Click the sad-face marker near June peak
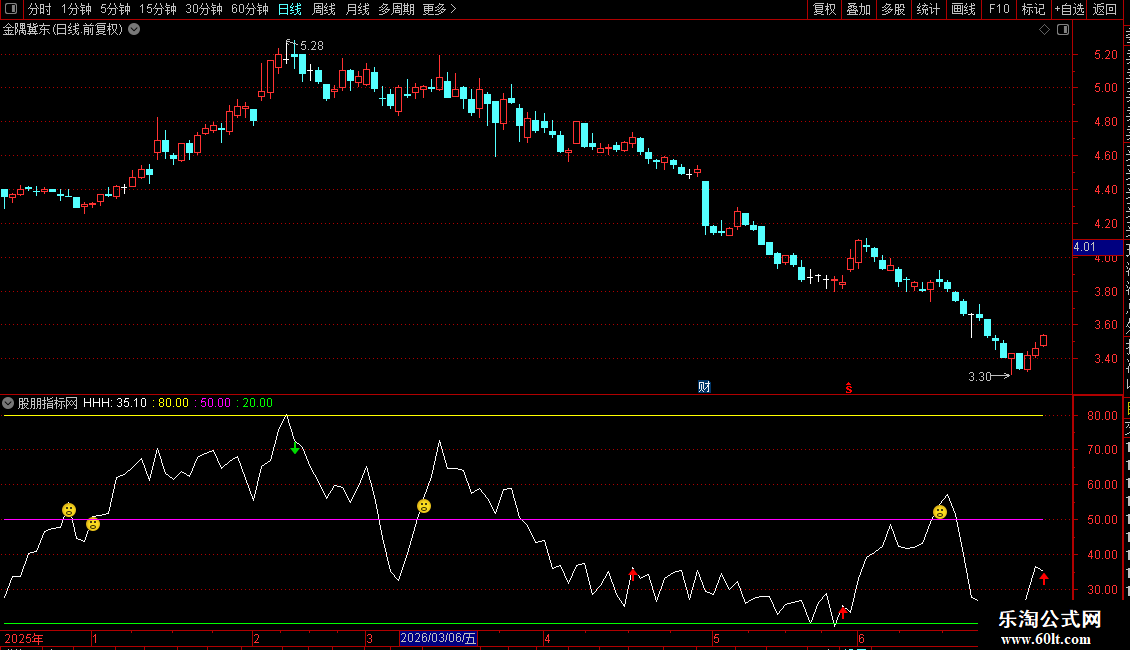The width and height of the screenshot is (1130, 650). click(x=940, y=512)
